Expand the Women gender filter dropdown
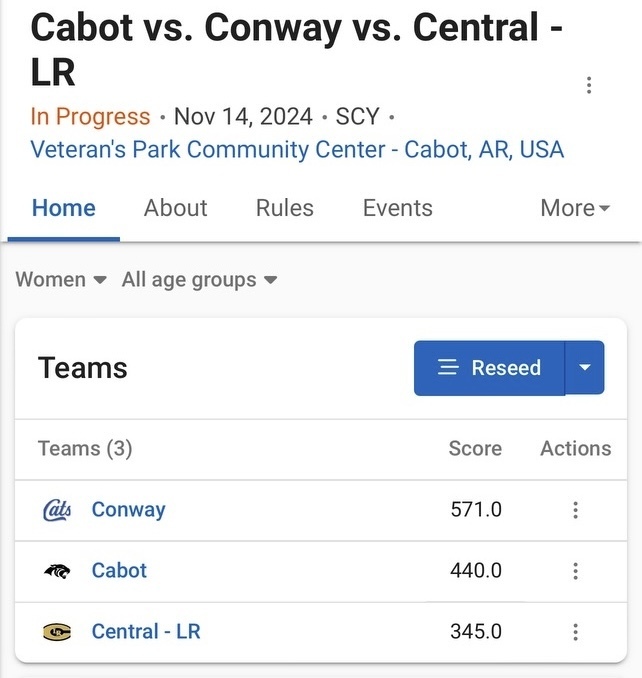The width and height of the screenshot is (642, 678). click(61, 280)
